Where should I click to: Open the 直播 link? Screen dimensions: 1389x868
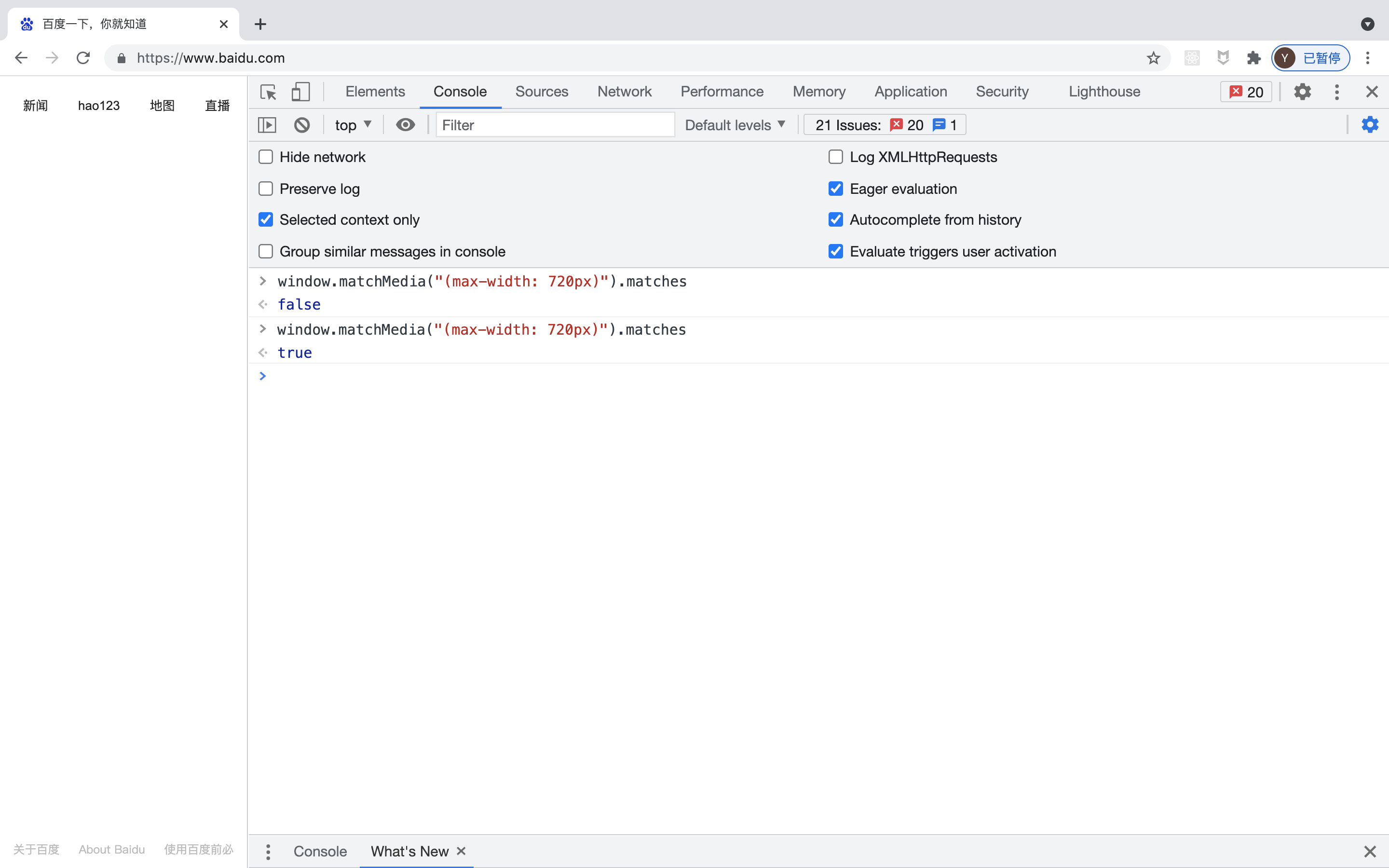pyautogui.click(x=218, y=106)
